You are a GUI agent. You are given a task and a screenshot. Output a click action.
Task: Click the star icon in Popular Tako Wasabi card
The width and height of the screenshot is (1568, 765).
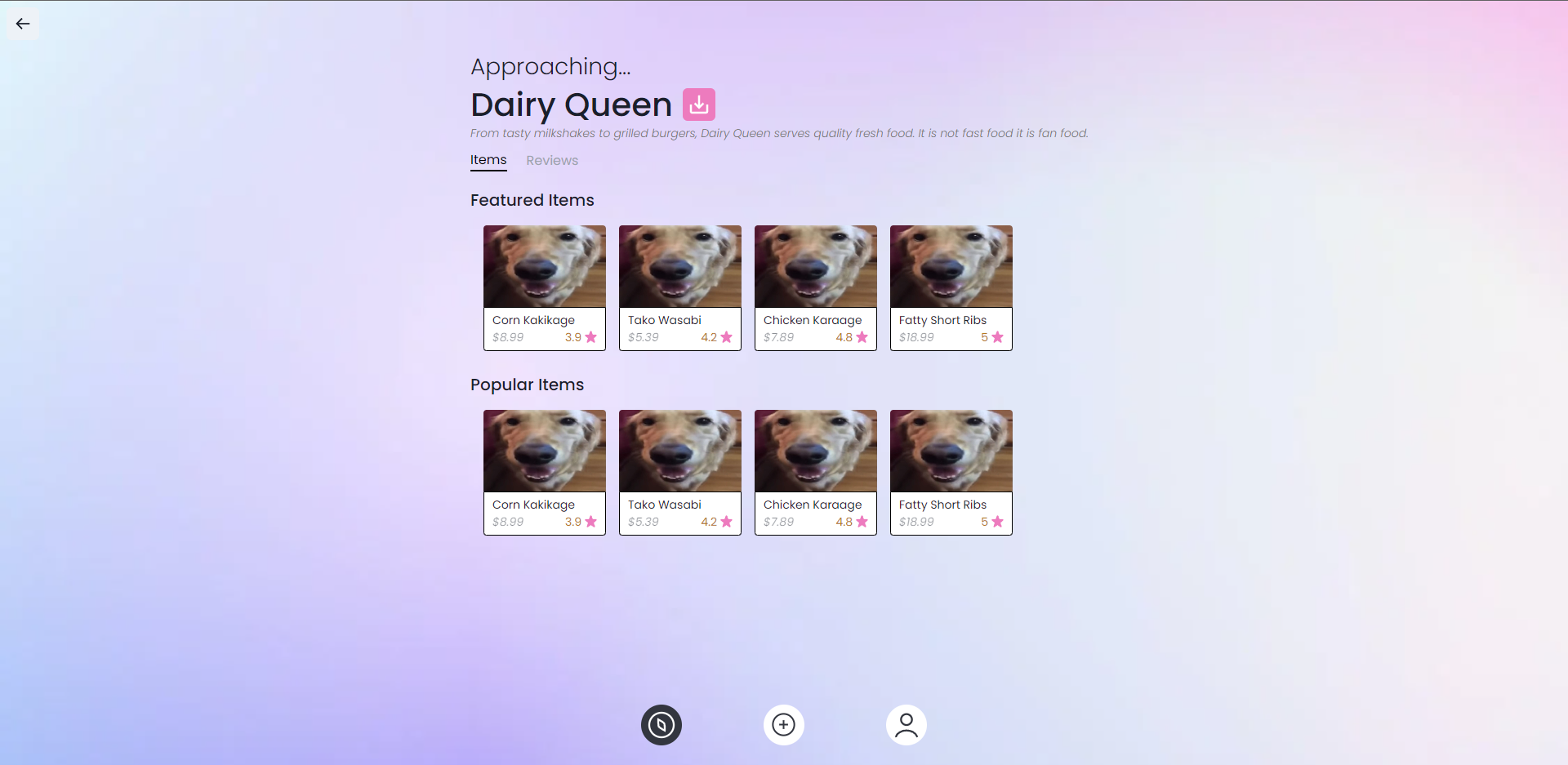727,522
